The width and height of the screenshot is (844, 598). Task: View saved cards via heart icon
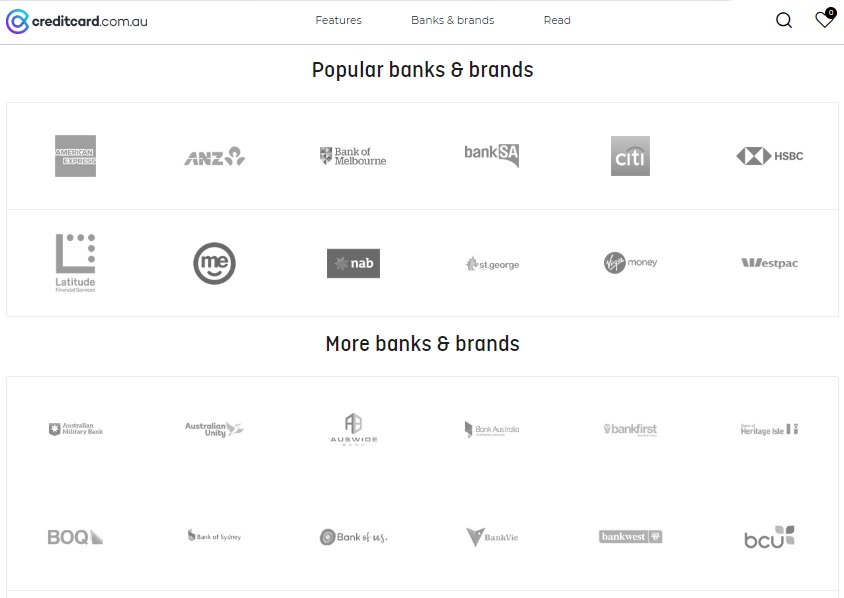pos(825,19)
